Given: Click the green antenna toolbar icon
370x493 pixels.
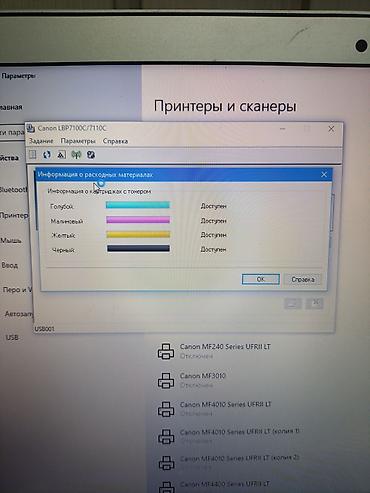Looking at the screenshot, I should pos(76,155).
